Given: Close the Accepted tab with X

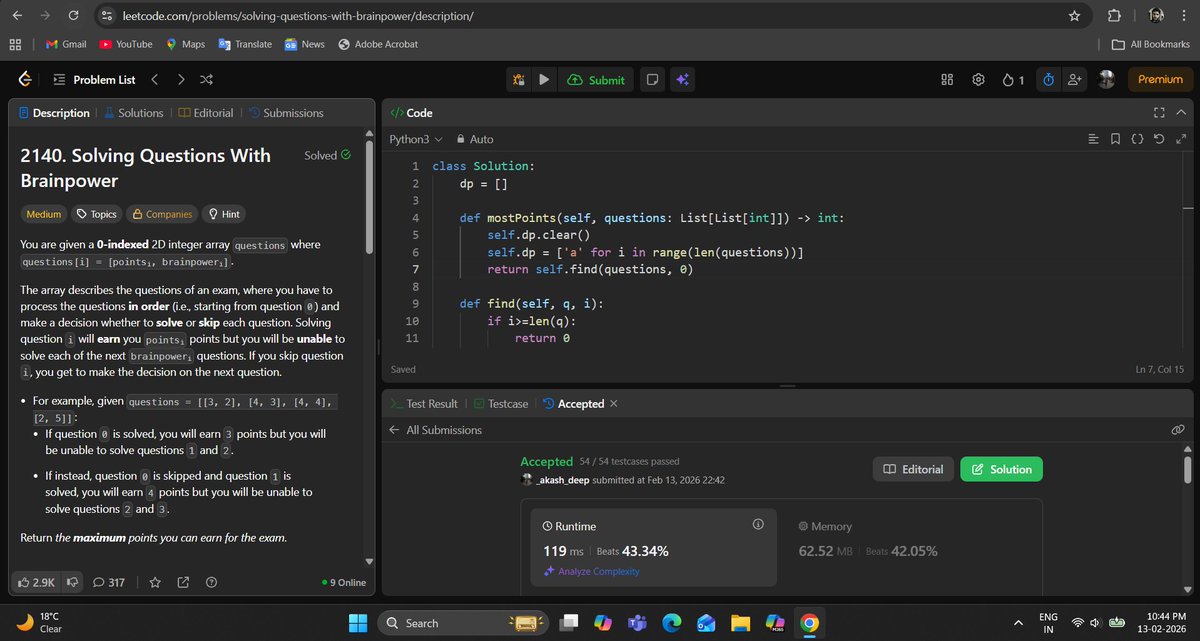Looking at the screenshot, I should pyautogui.click(x=614, y=404).
